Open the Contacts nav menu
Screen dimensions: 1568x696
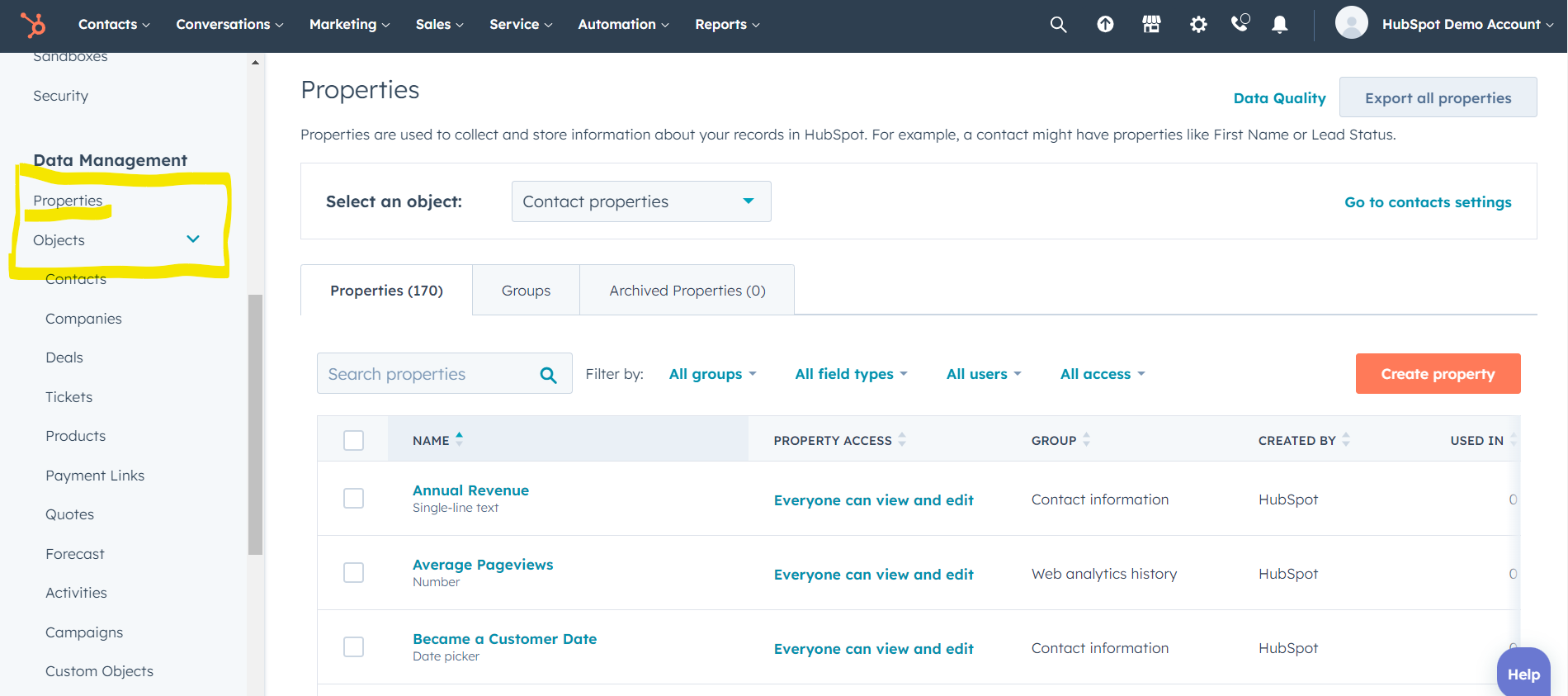[x=114, y=25]
